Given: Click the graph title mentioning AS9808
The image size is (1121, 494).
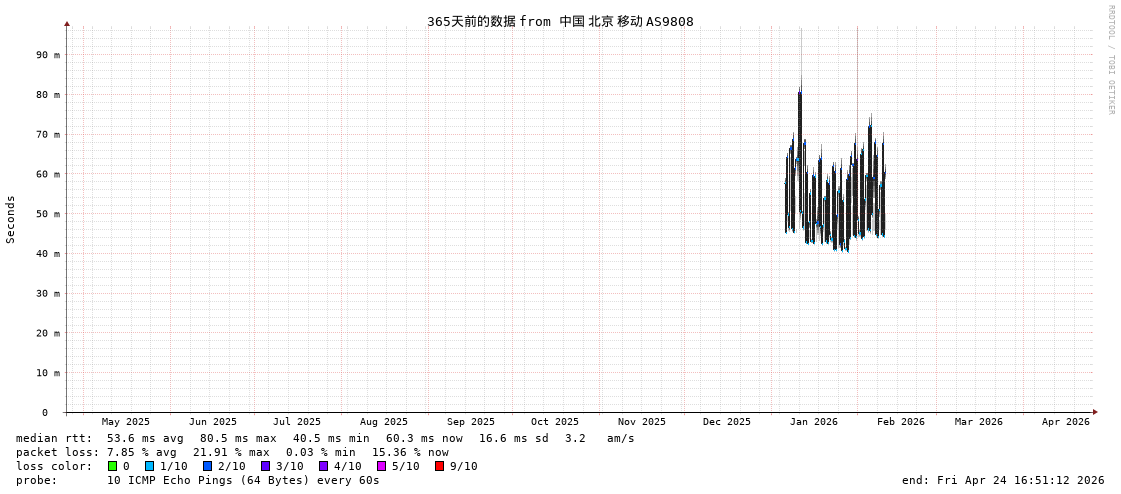Looking at the screenshot, I should pos(560,21).
